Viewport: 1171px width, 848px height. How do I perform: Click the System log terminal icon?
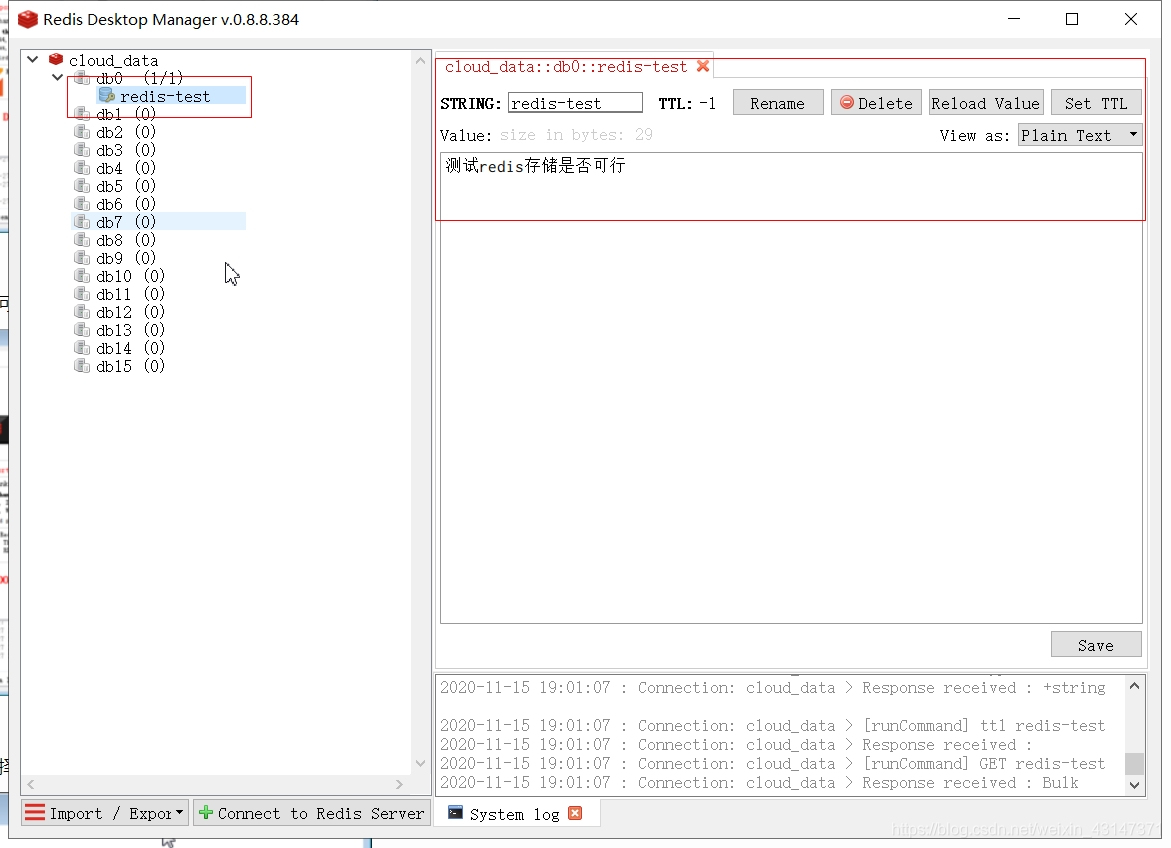[456, 813]
